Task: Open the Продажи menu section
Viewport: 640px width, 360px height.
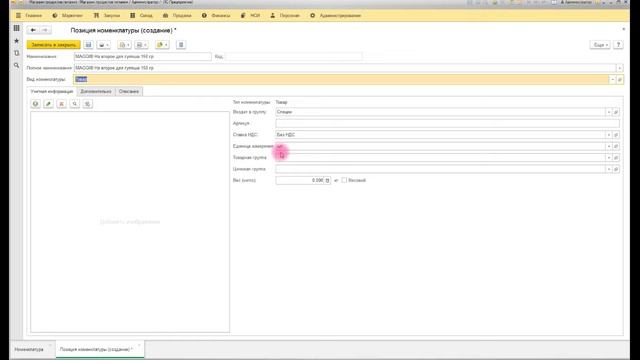Action: point(177,16)
